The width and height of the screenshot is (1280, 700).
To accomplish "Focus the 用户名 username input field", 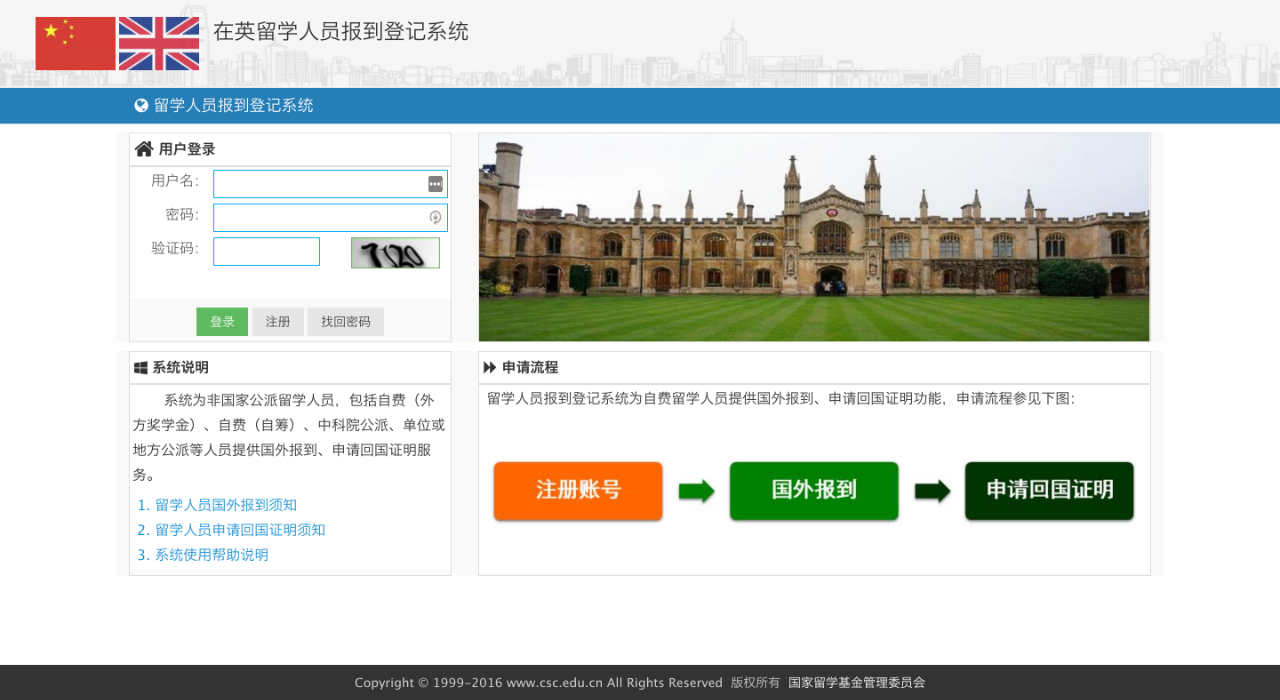I will [330, 184].
